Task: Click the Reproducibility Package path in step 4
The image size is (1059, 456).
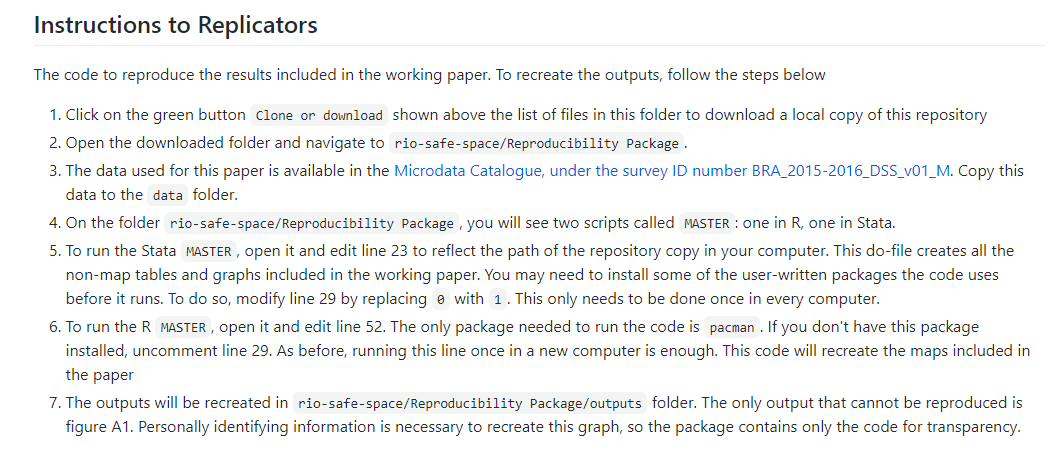Action: coord(312,223)
